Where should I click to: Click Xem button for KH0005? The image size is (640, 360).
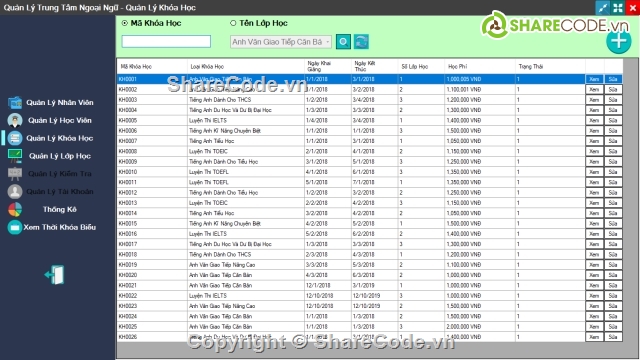pos(594,120)
